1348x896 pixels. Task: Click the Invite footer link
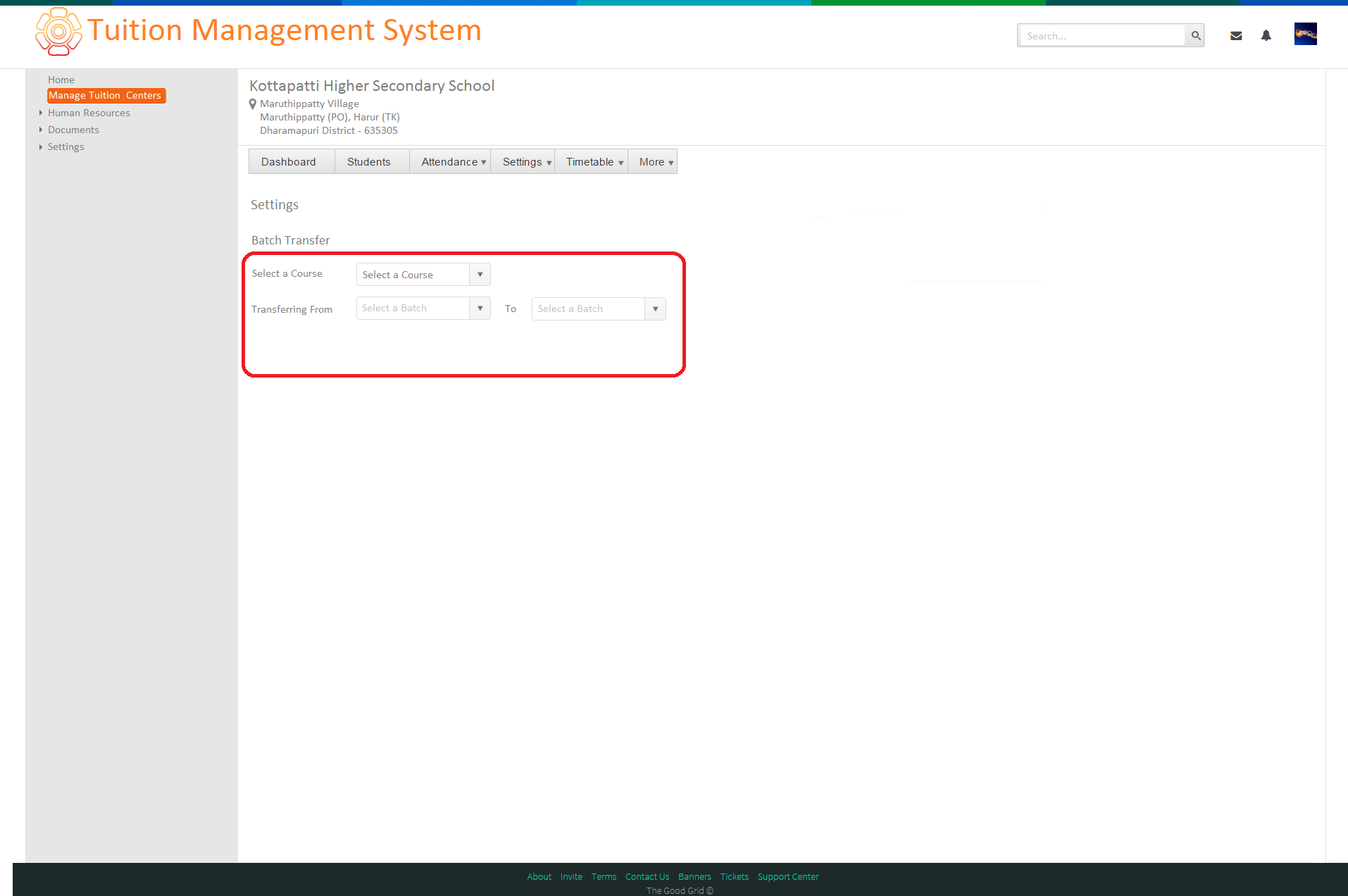[x=571, y=876]
